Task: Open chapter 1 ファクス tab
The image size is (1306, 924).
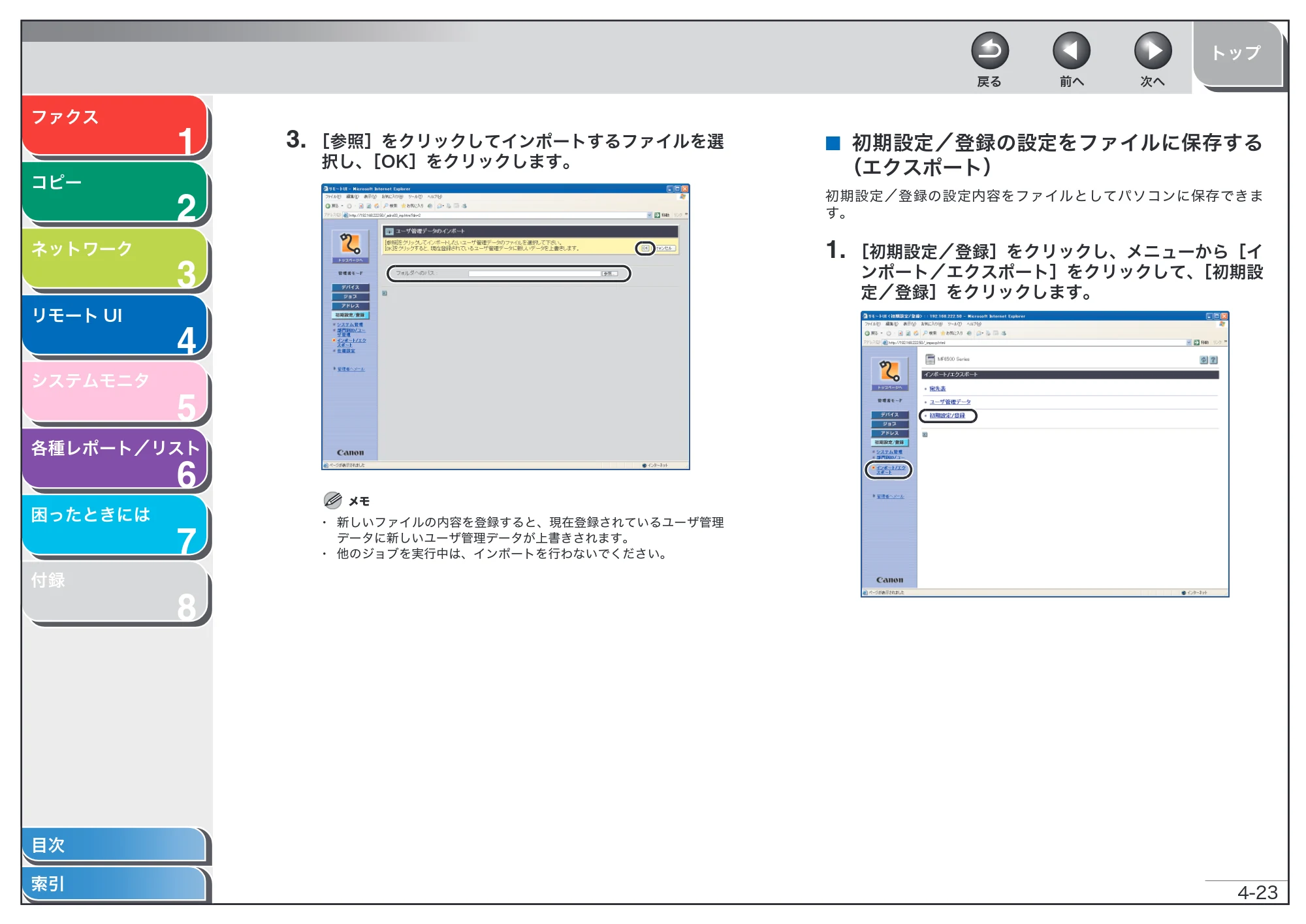Action: coord(115,126)
